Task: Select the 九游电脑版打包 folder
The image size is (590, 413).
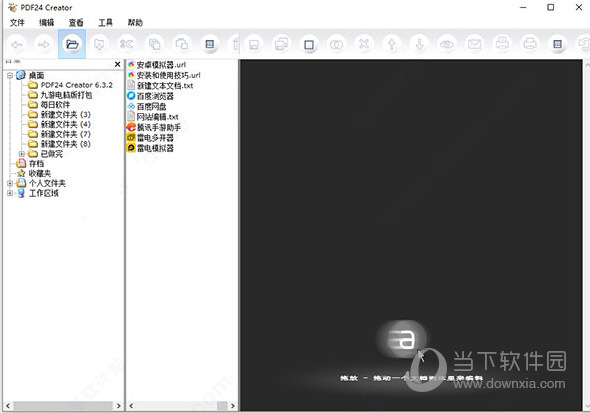Action: click(66, 95)
